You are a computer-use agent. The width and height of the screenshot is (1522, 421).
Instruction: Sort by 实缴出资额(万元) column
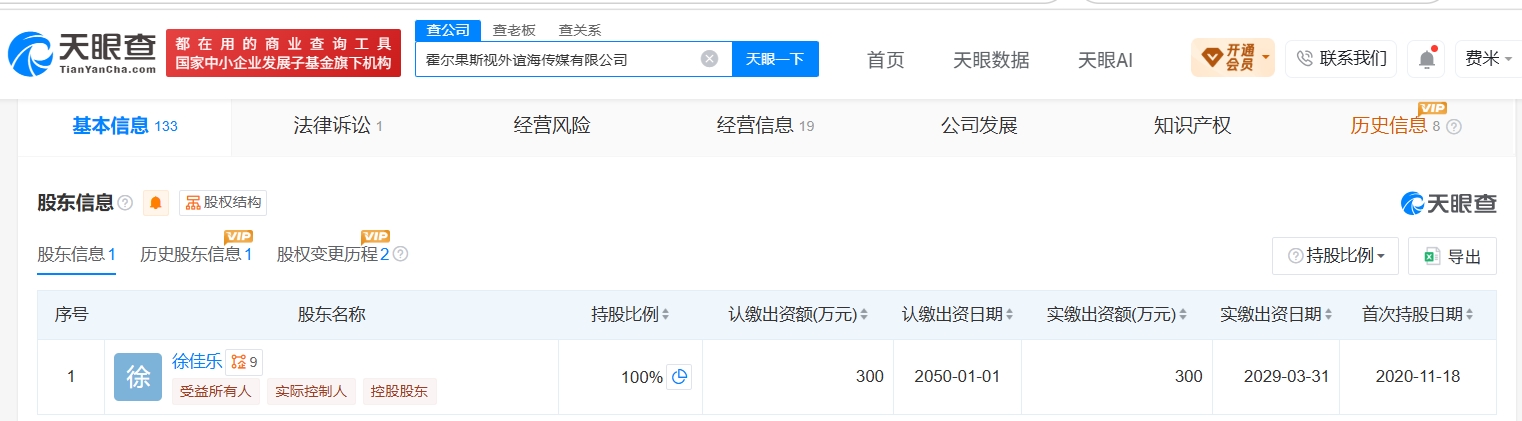click(x=1117, y=314)
